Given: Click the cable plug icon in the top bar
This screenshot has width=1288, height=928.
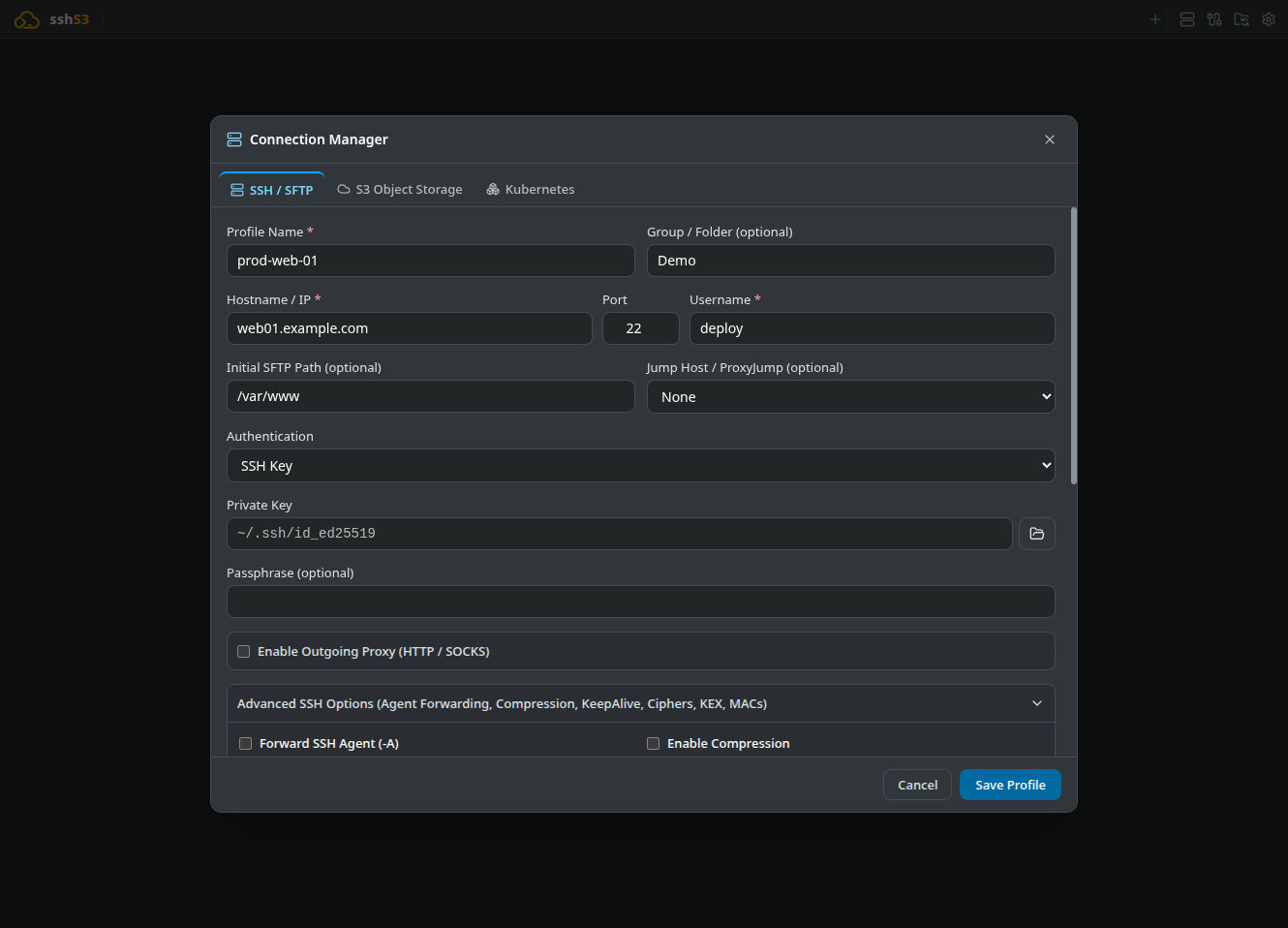Looking at the screenshot, I should 1214,19.
